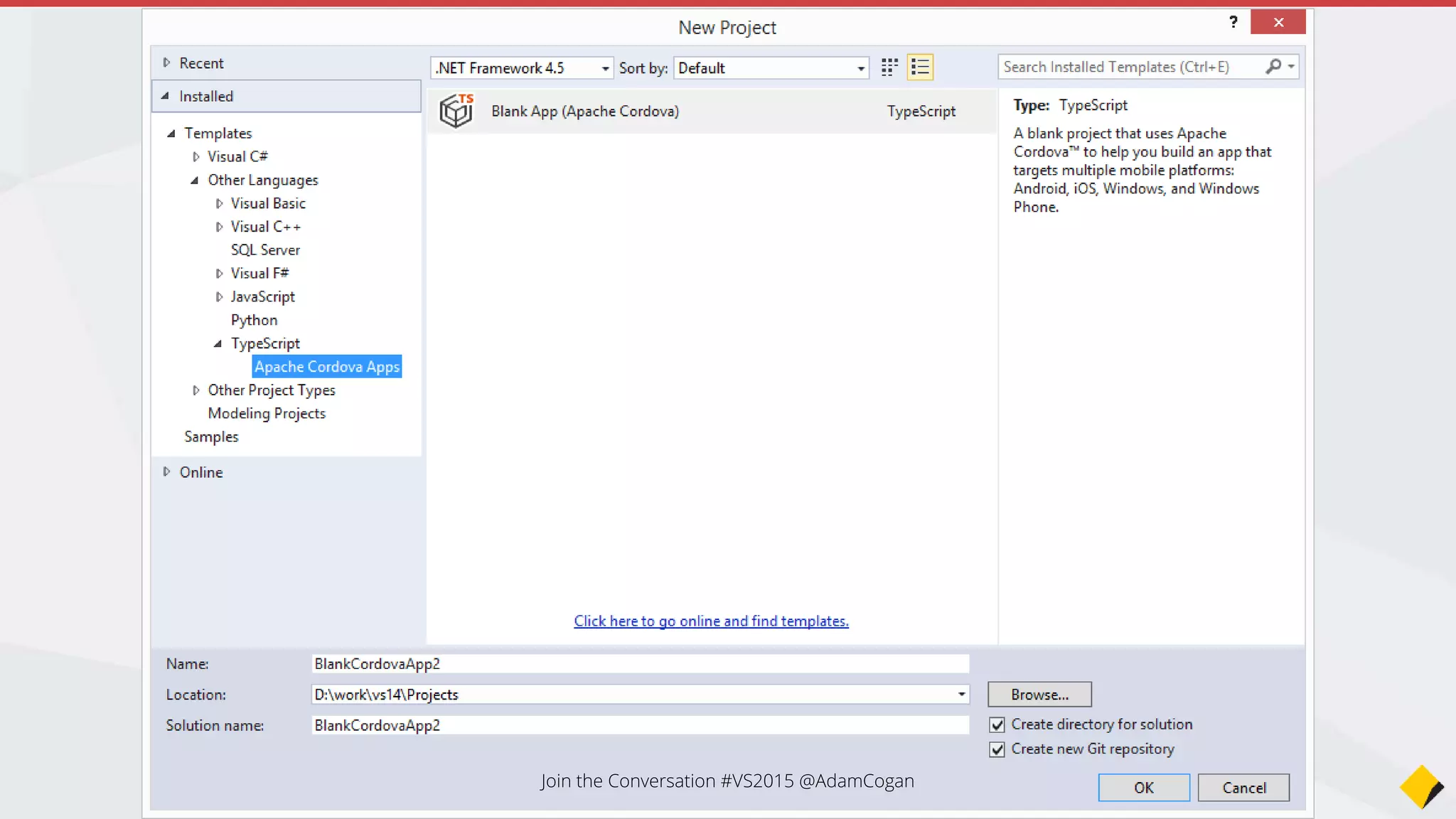Open the Sort by Default dropdown
Image resolution: width=1456 pixels, height=819 pixels.
coord(860,68)
